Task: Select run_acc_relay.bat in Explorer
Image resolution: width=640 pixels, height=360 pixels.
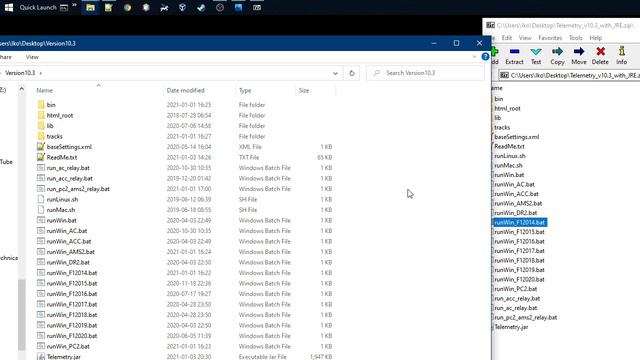Action: [x=69, y=178]
